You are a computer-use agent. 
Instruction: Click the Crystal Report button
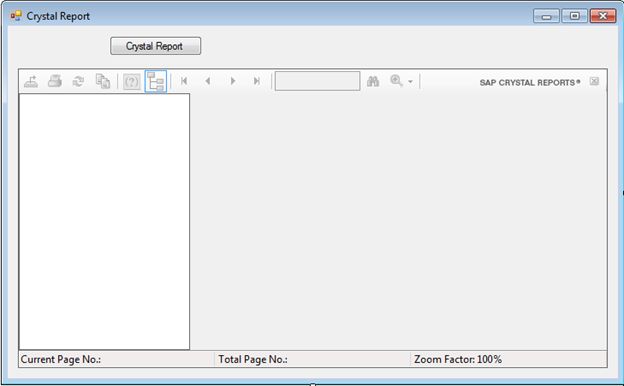156,46
